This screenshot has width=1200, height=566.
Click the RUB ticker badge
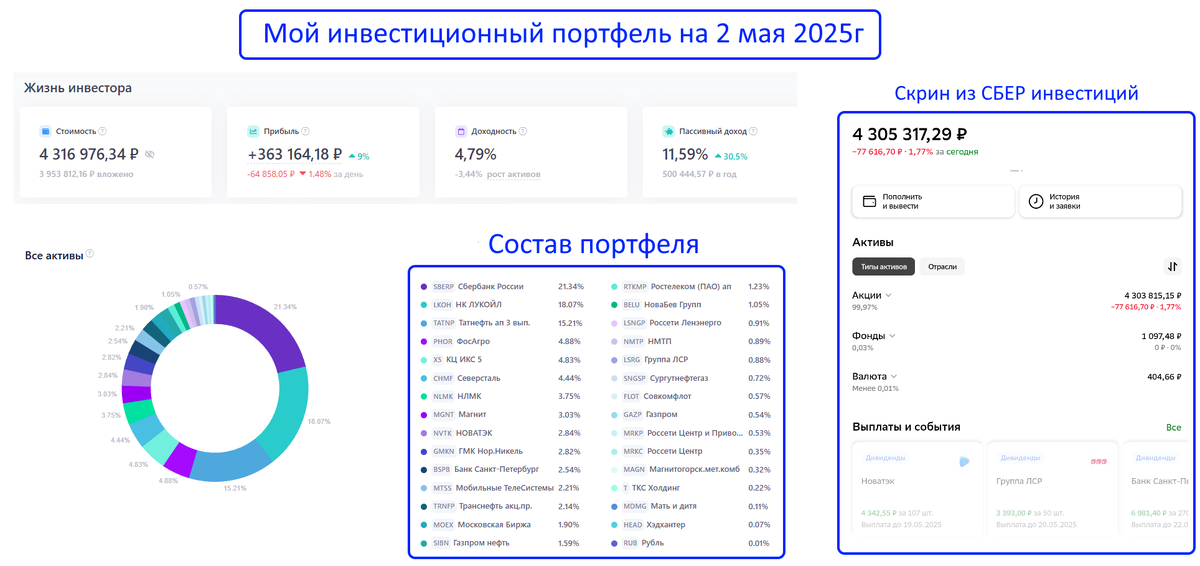tap(630, 543)
